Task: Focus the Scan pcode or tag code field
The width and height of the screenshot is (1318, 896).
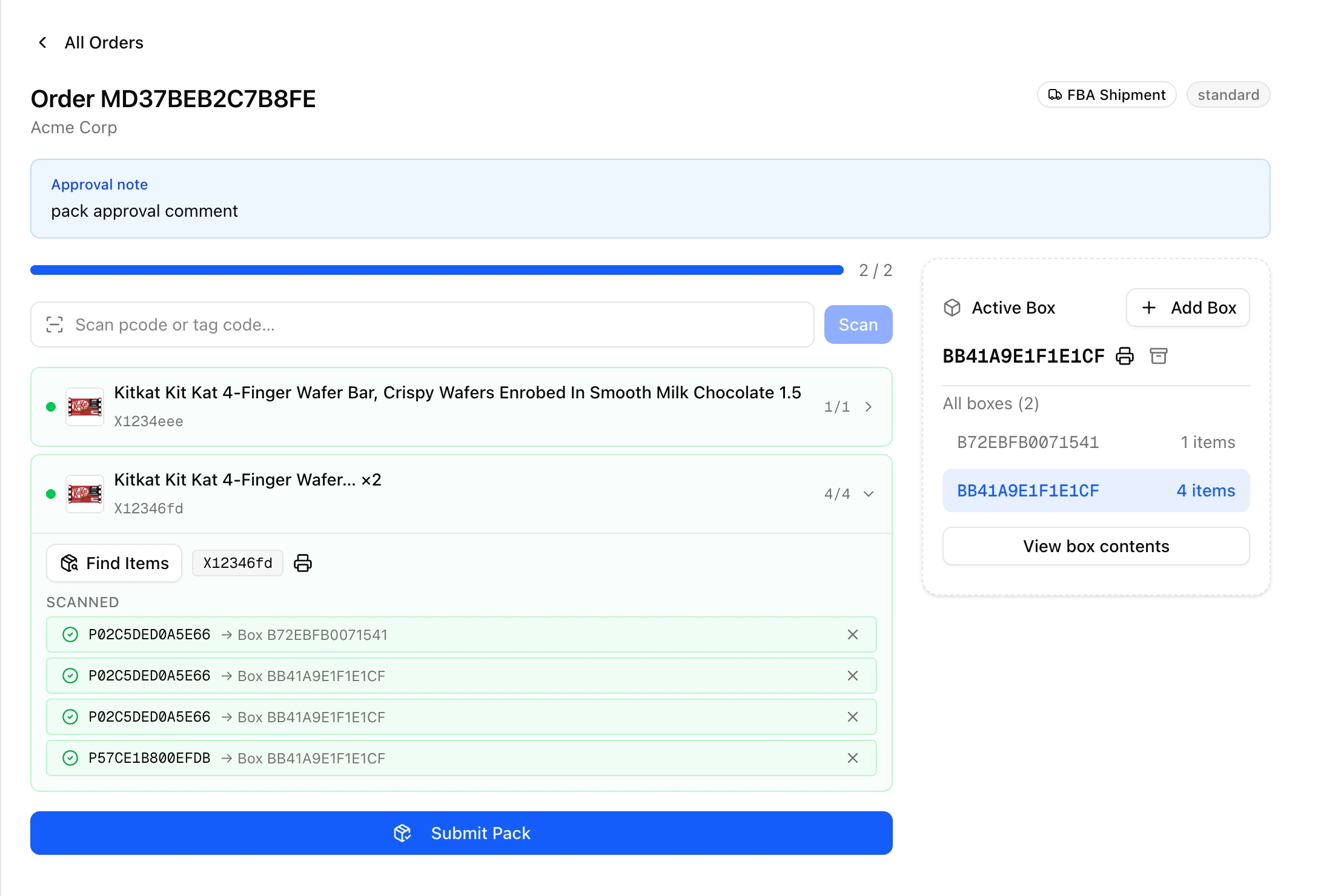Action: pyautogui.click(x=422, y=324)
